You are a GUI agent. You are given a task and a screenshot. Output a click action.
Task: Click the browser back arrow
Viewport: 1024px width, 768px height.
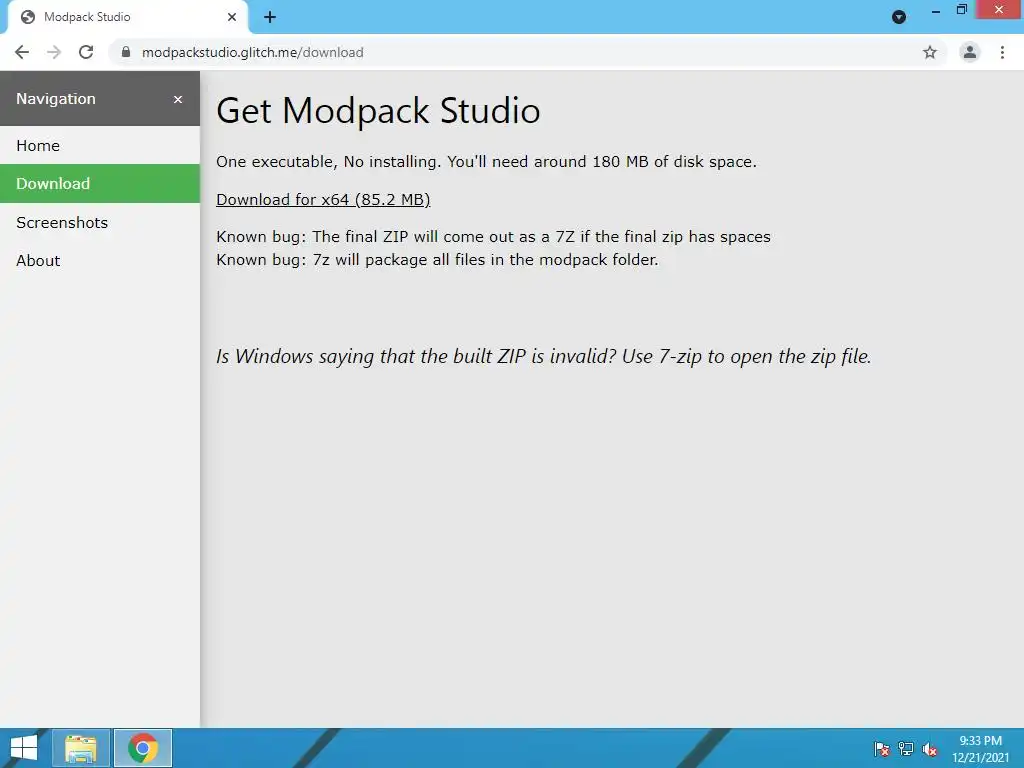22,52
